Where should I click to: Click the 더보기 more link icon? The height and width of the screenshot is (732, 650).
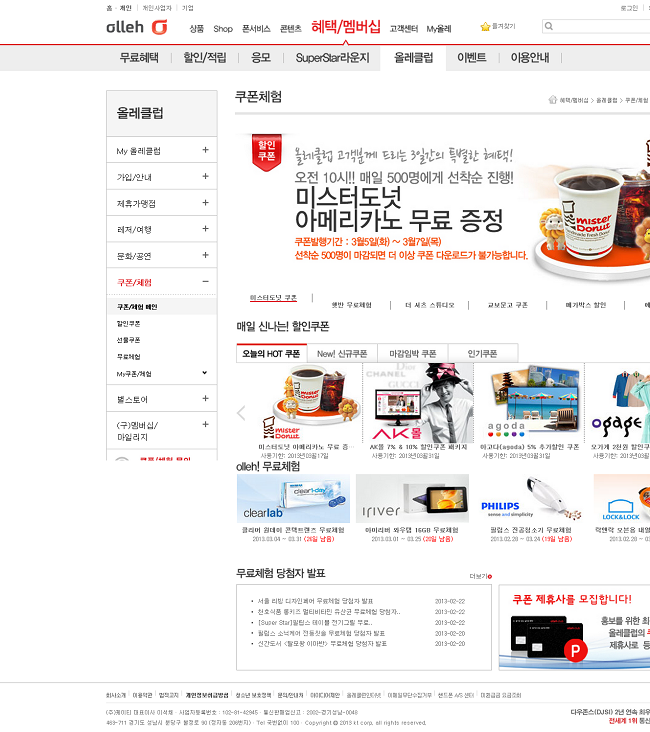tap(489, 577)
